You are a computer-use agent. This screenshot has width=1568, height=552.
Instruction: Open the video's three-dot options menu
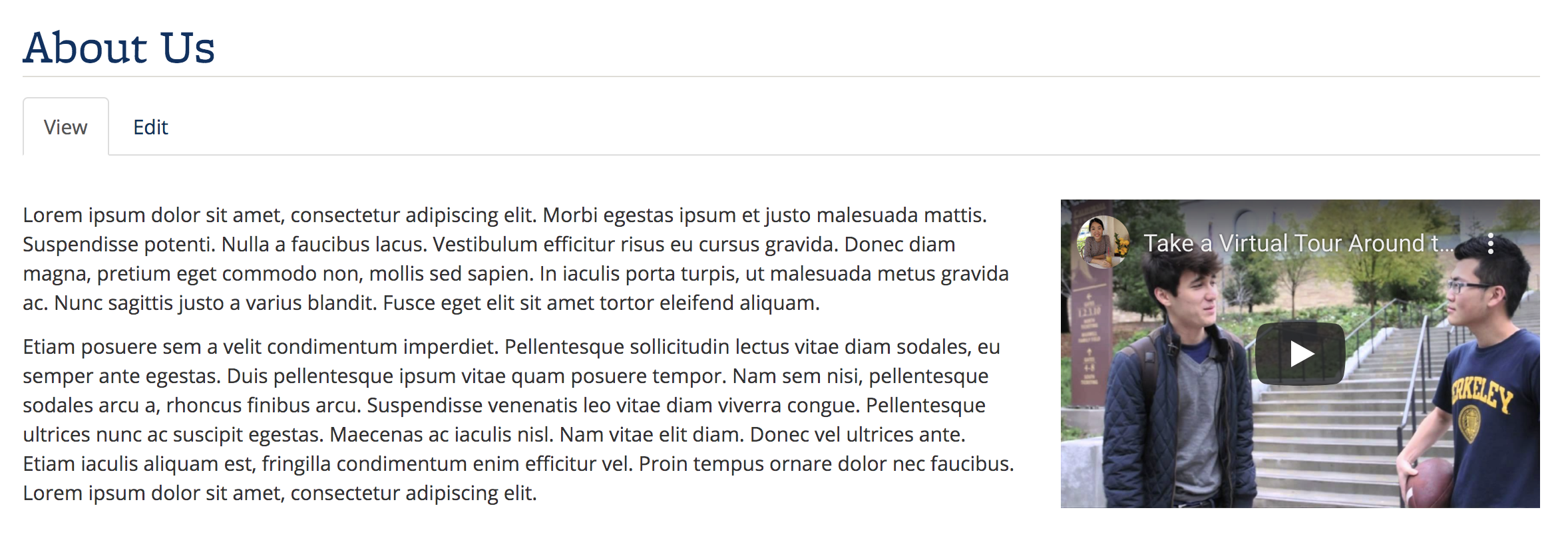point(1490,243)
